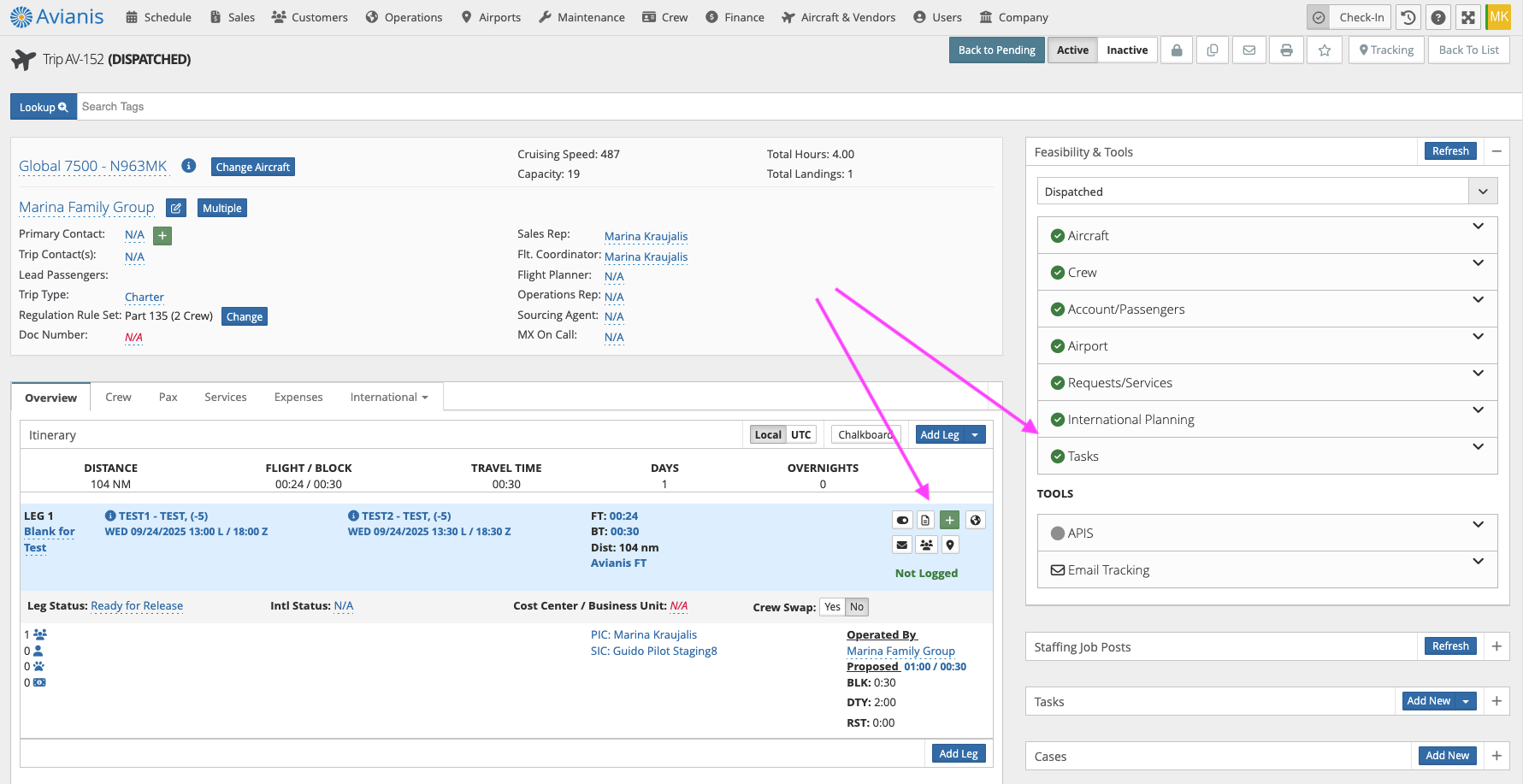
Task: Open the Maintenance menu
Action: pos(581,17)
